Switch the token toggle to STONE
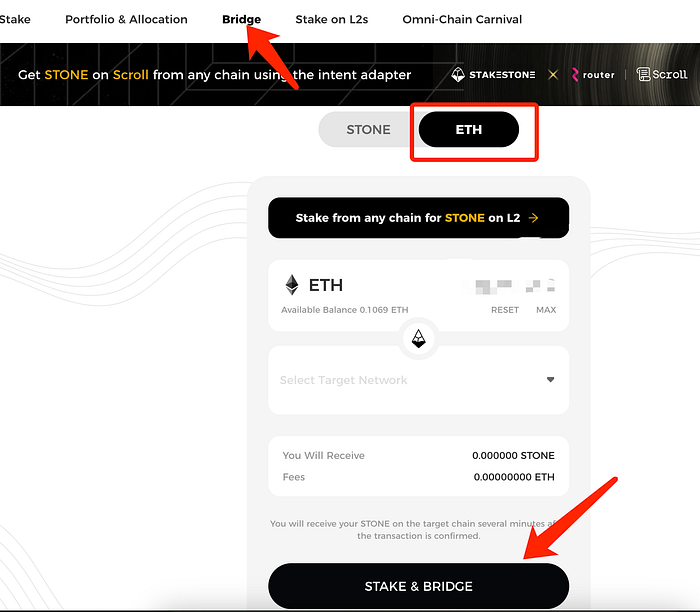The width and height of the screenshot is (700, 612). point(368,130)
